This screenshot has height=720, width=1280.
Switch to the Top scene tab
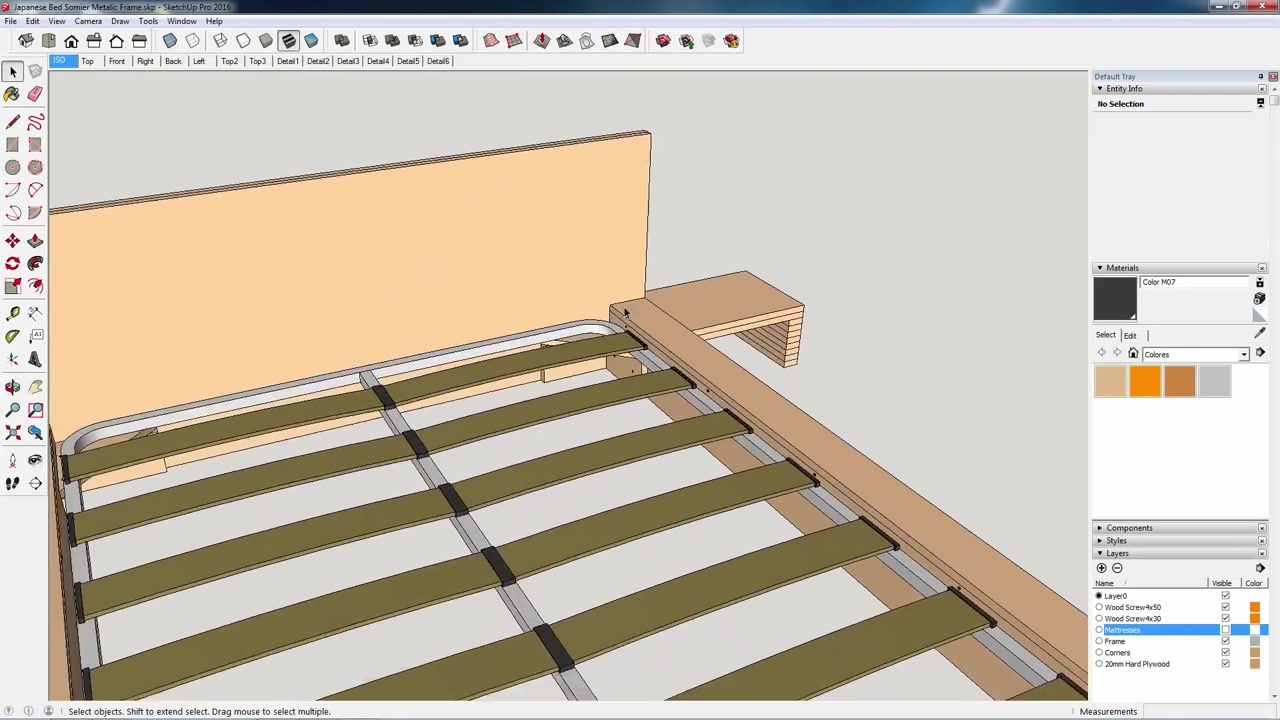pos(87,61)
